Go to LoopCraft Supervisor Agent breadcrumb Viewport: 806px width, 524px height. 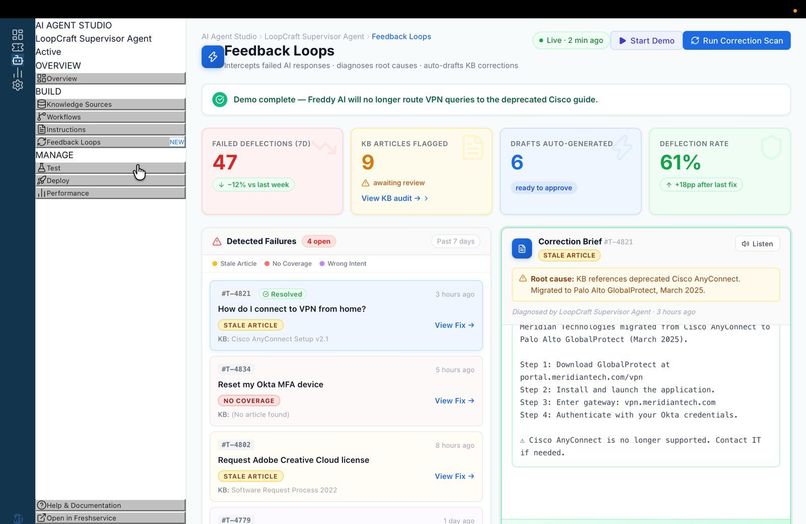(x=314, y=37)
